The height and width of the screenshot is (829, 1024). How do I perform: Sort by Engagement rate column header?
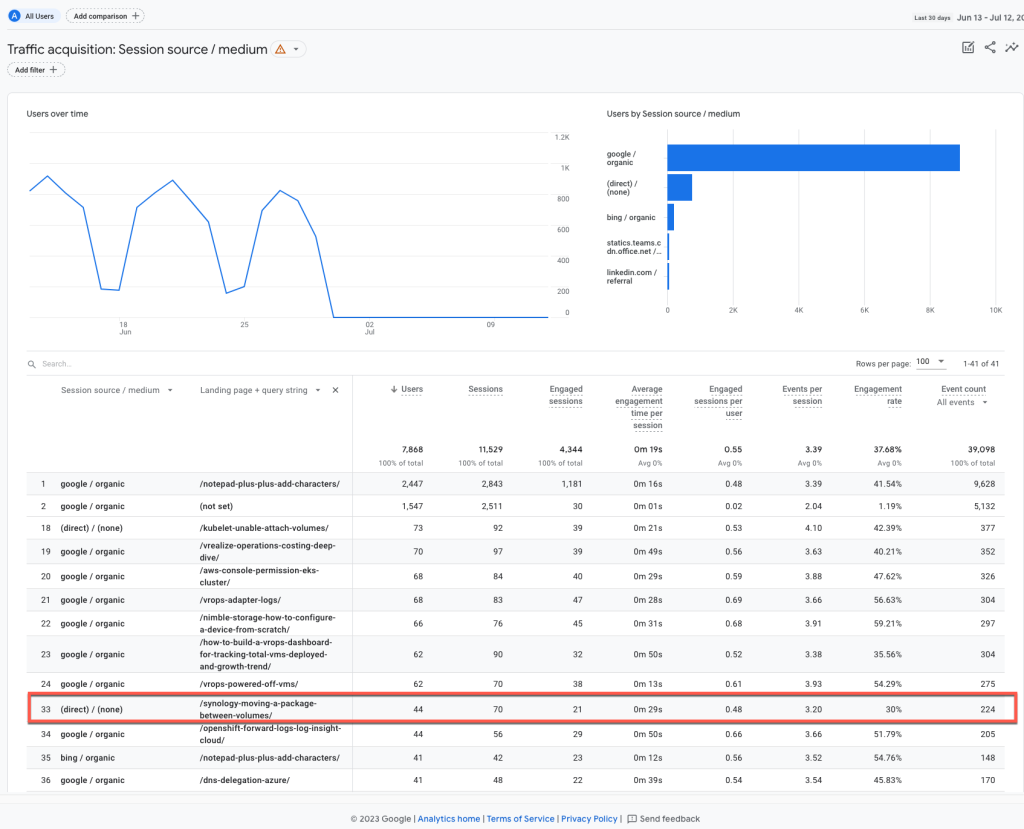click(878, 395)
